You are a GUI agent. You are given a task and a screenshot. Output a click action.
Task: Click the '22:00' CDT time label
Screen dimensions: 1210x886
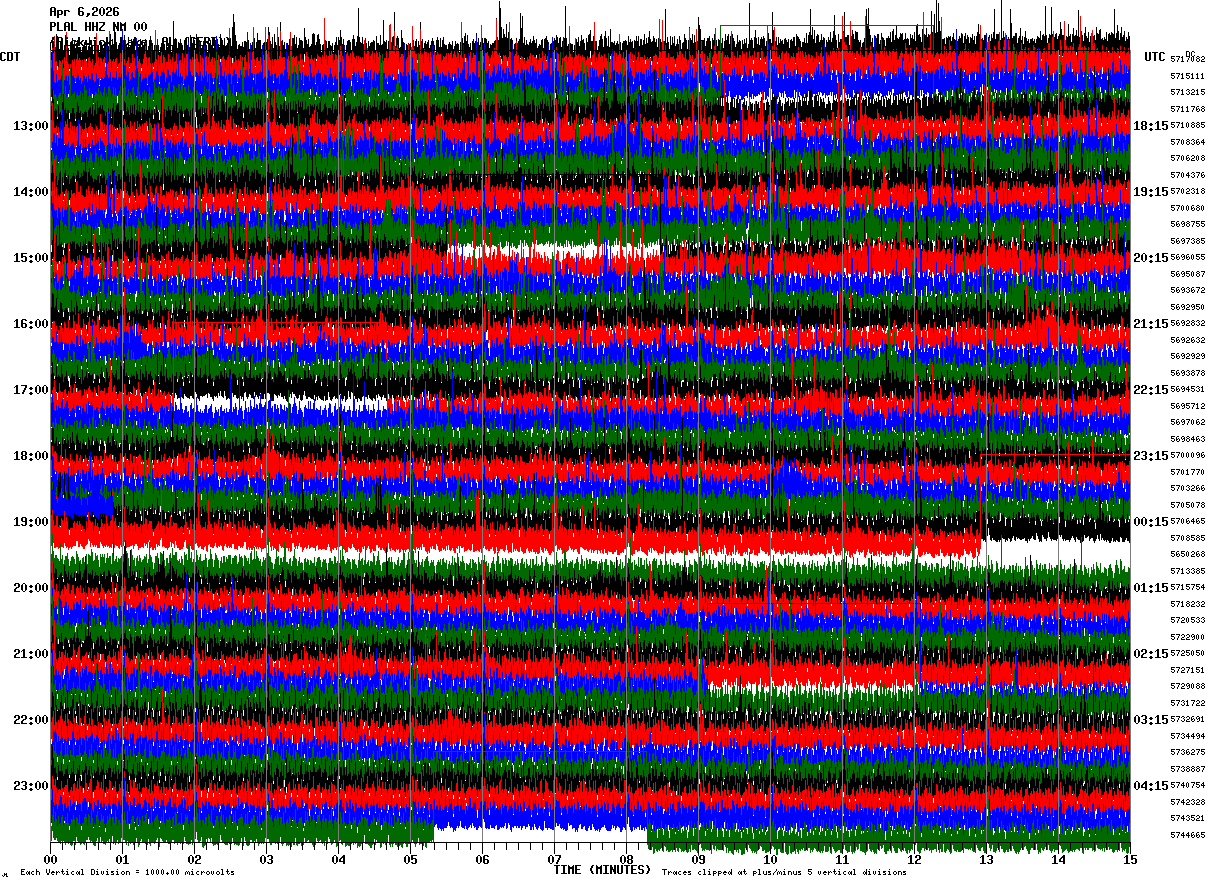point(30,720)
